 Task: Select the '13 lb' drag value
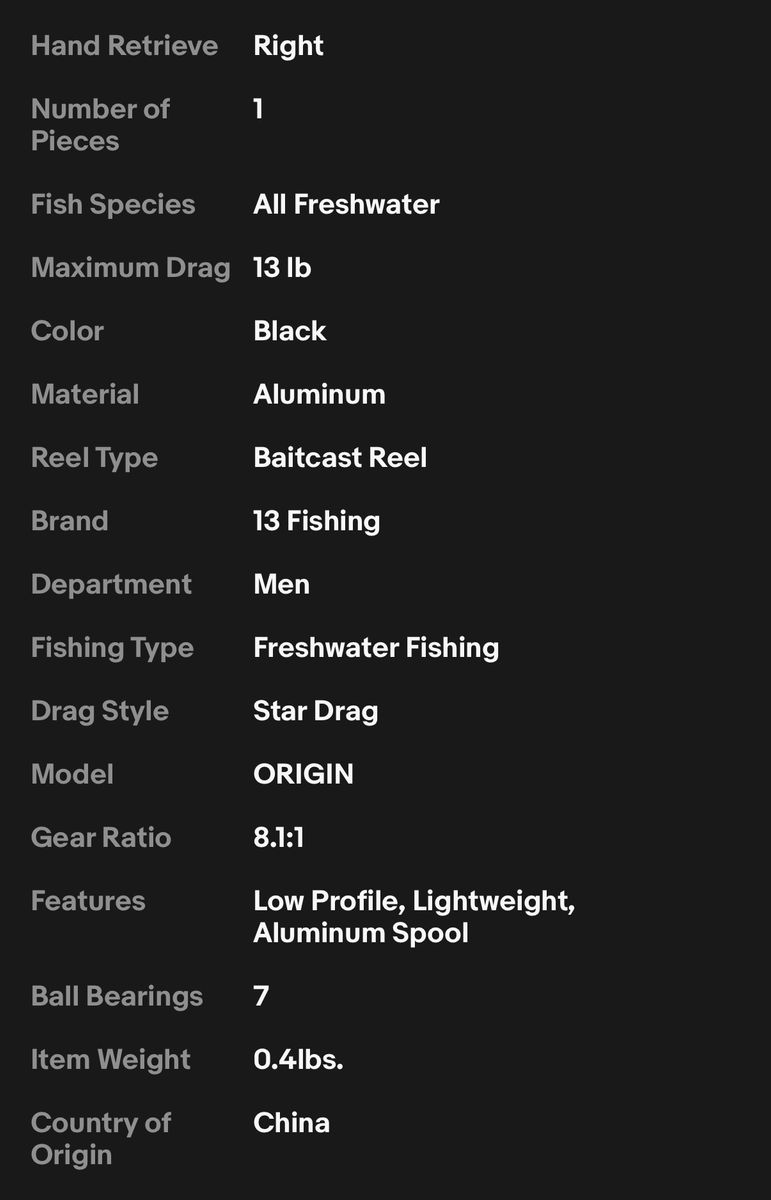282,268
